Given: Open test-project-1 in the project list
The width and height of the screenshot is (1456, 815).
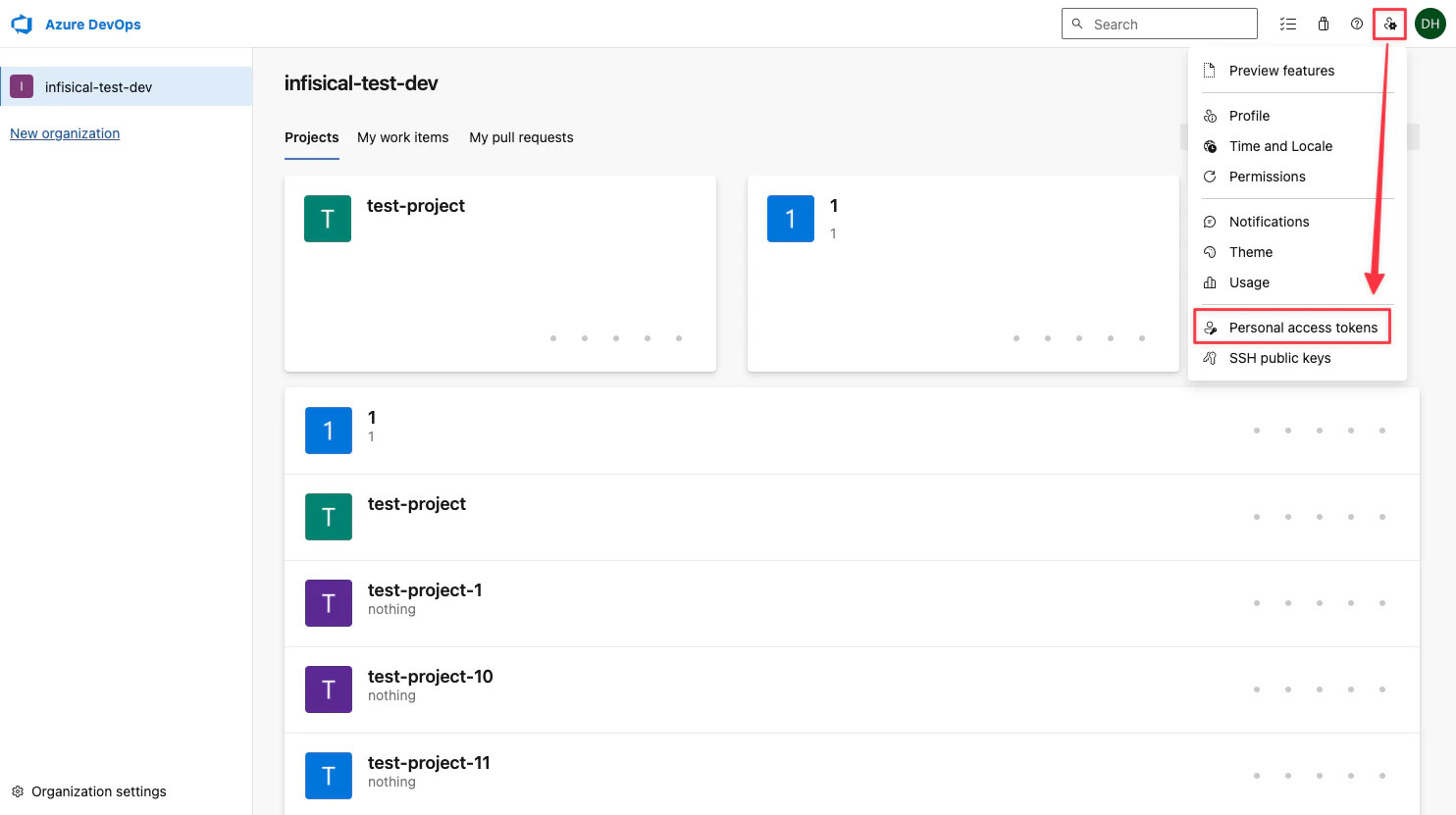Looking at the screenshot, I should point(425,590).
